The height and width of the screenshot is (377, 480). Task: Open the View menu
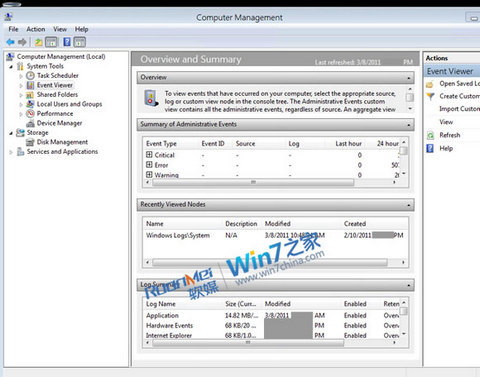coord(60,29)
